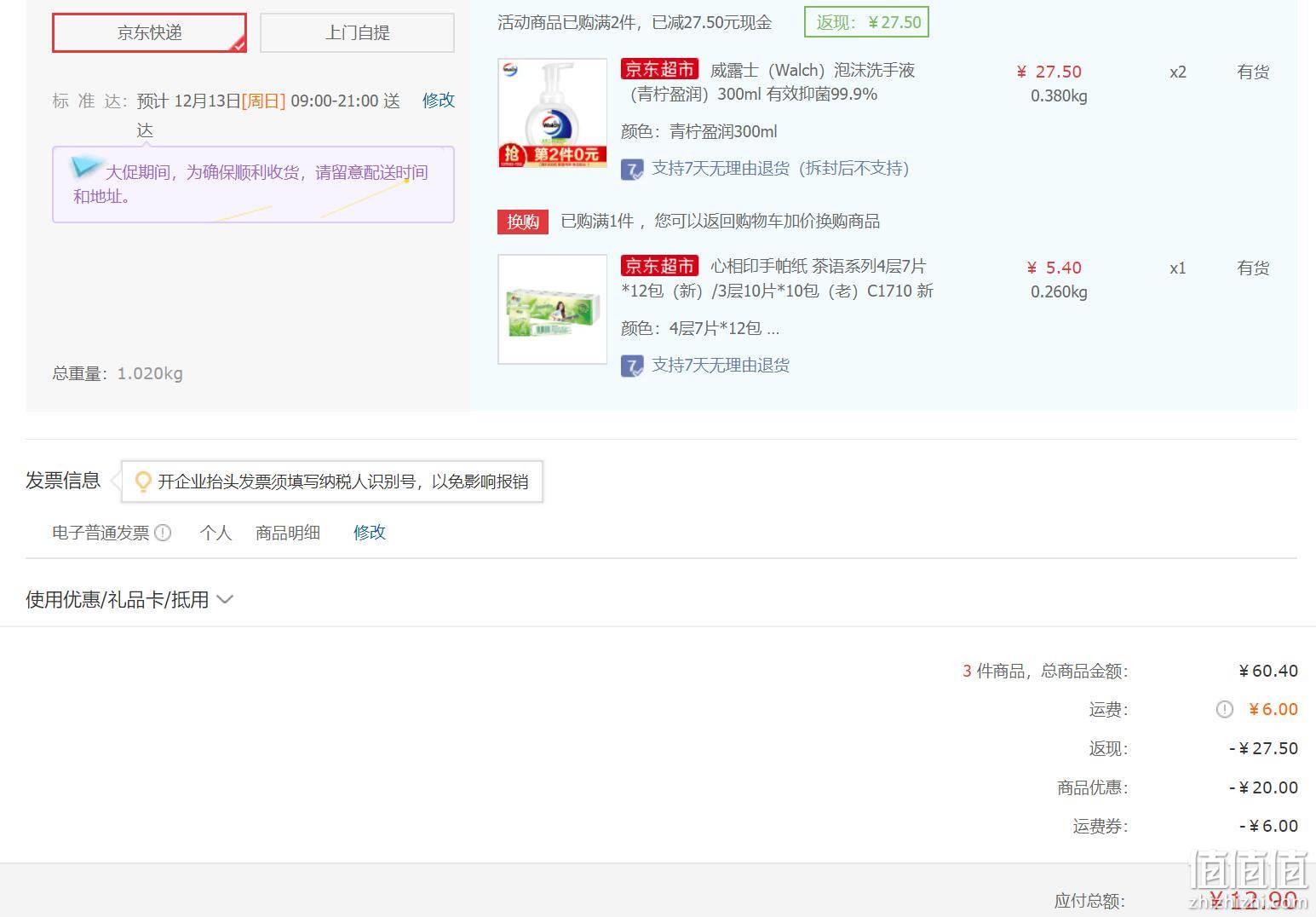Click 修改 link beside delivery time
The width and height of the screenshot is (1316, 917).
[439, 101]
